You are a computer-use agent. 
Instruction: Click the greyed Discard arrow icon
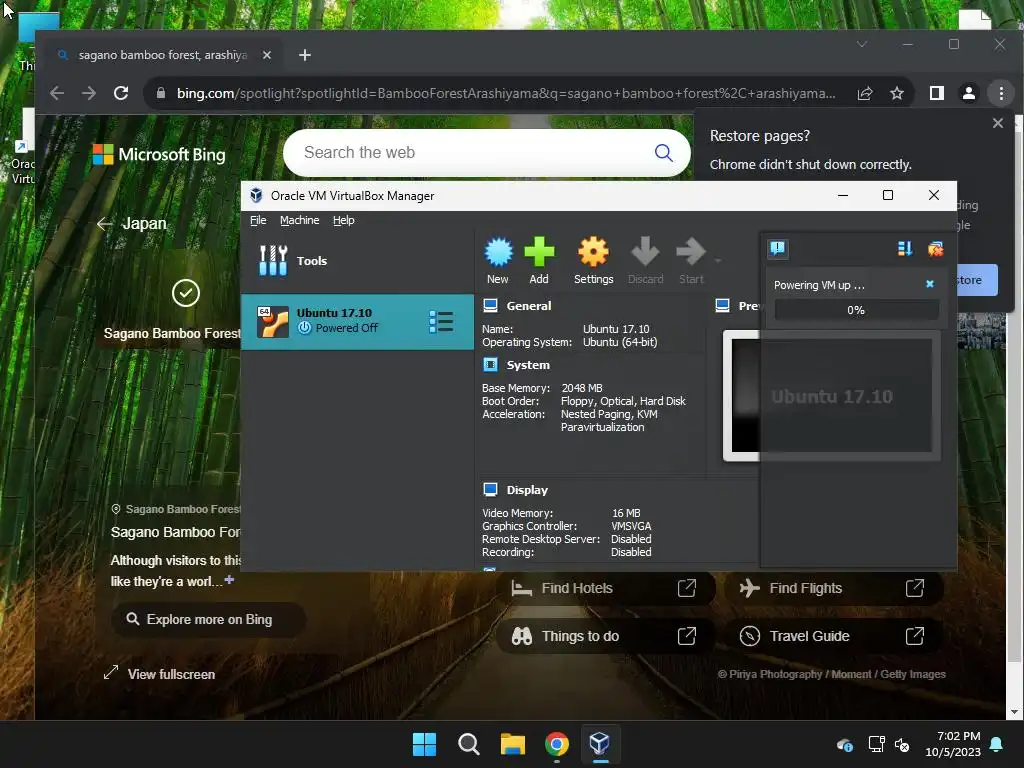(x=645, y=252)
